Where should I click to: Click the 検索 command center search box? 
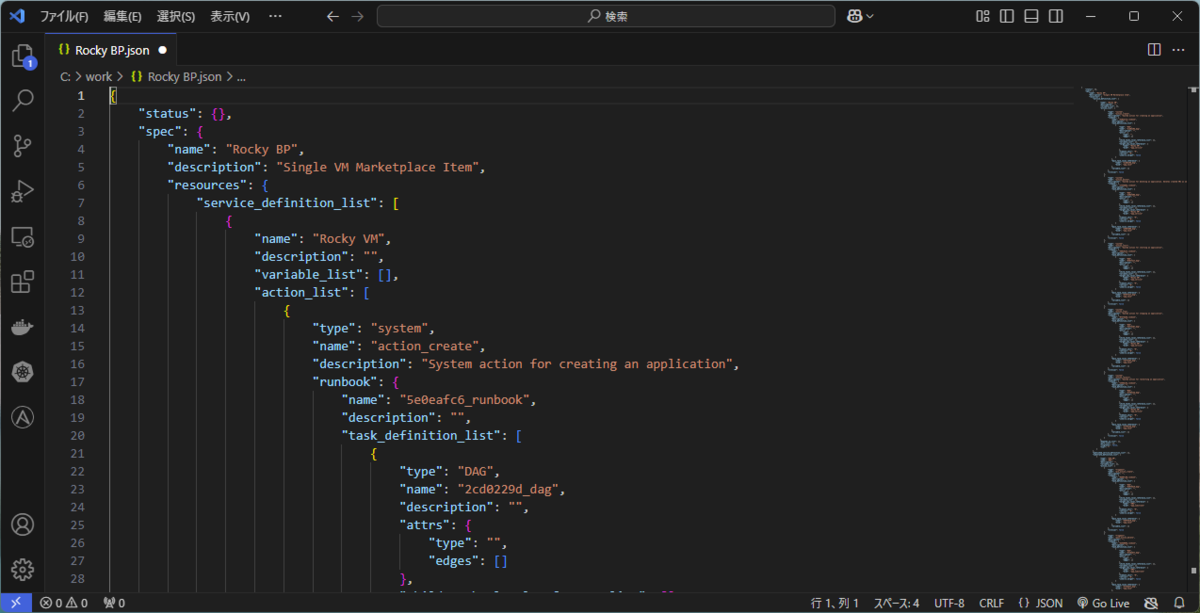pyautogui.click(x=606, y=16)
